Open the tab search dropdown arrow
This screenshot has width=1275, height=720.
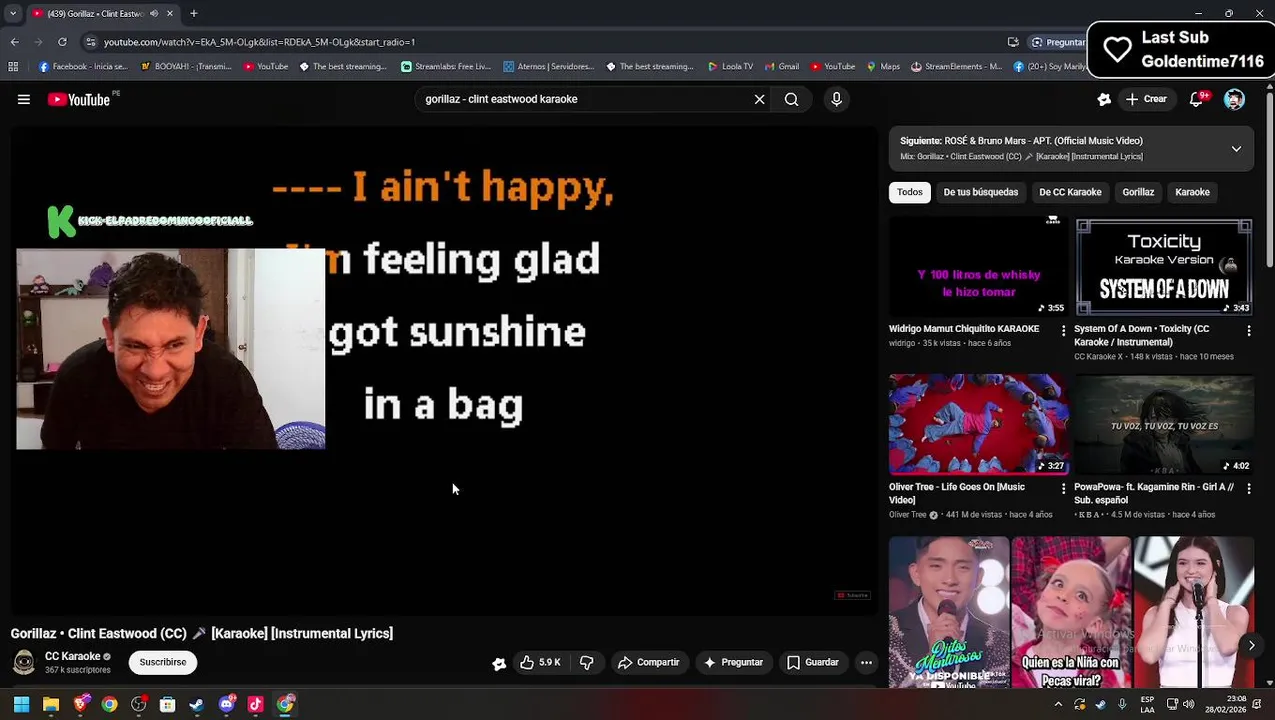point(12,13)
